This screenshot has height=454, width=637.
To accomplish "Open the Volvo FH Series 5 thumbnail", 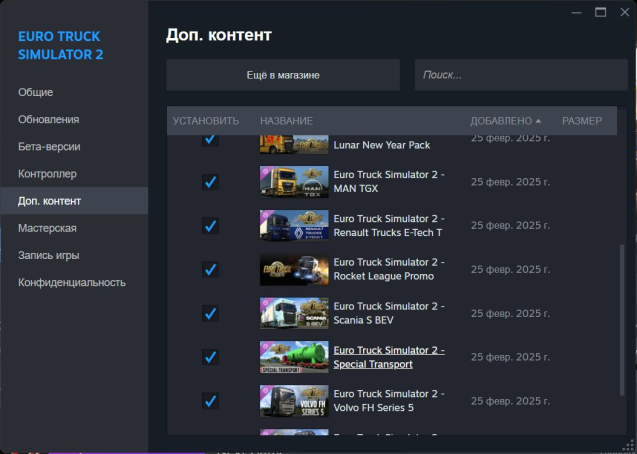I will tap(294, 401).
